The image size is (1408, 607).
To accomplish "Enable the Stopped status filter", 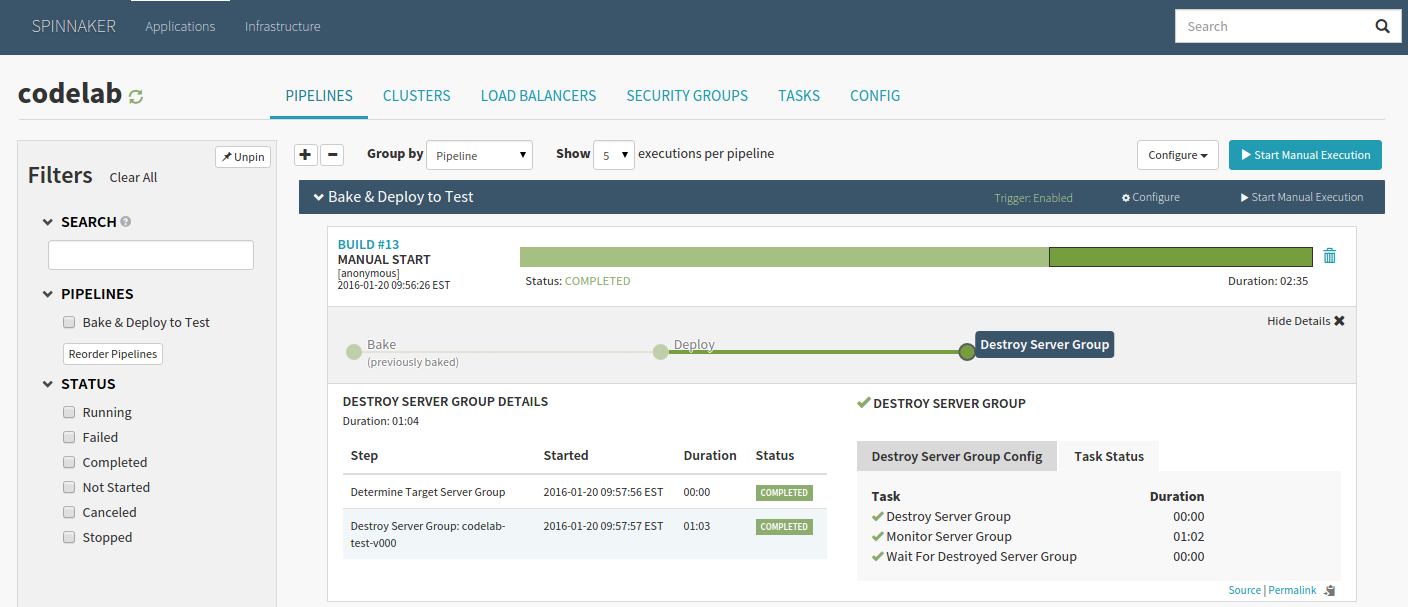I will pos(69,537).
